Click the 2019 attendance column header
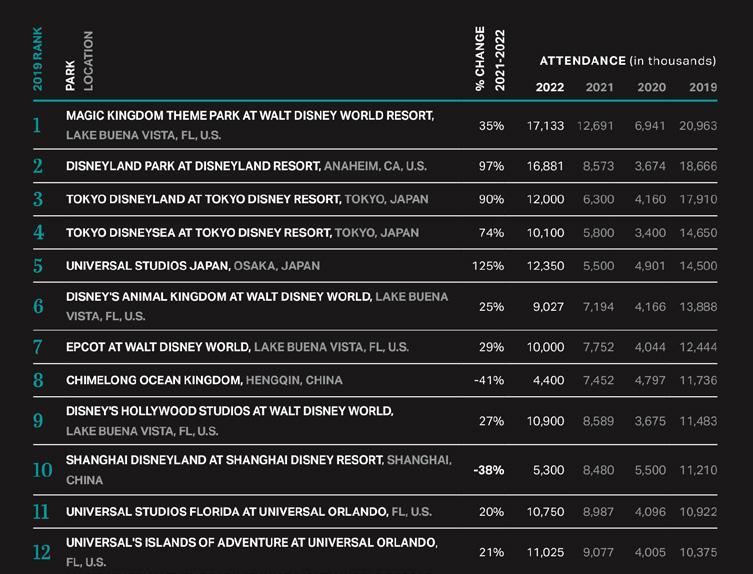The height and width of the screenshot is (574, 753). (x=703, y=87)
